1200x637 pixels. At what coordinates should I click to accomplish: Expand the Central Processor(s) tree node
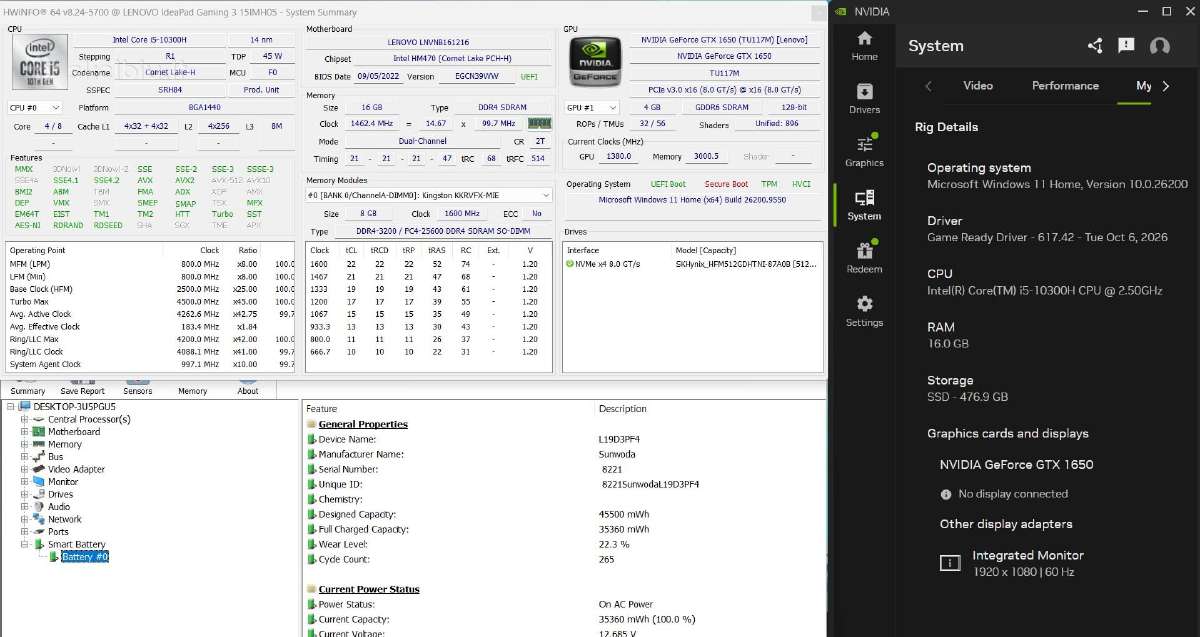pyautogui.click(x=24, y=420)
